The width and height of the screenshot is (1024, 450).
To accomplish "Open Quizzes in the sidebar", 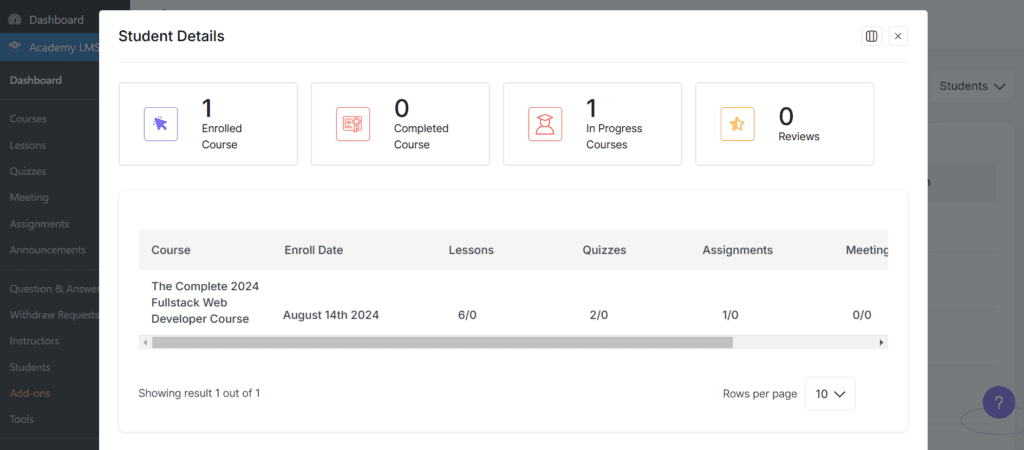I will click(27, 171).
